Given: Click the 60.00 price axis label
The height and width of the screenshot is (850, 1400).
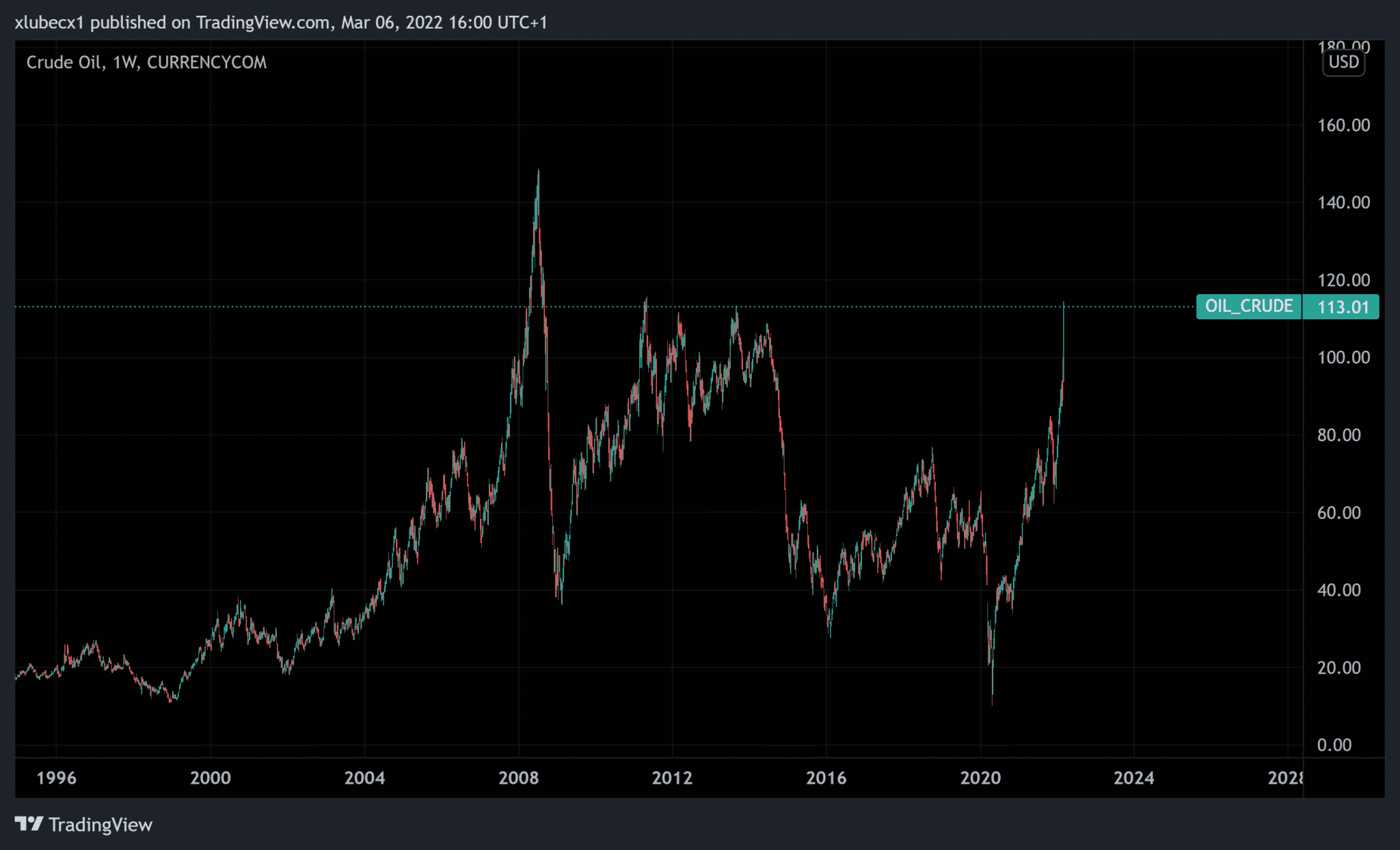Looking at the screenshot, I should point(1338,513).
